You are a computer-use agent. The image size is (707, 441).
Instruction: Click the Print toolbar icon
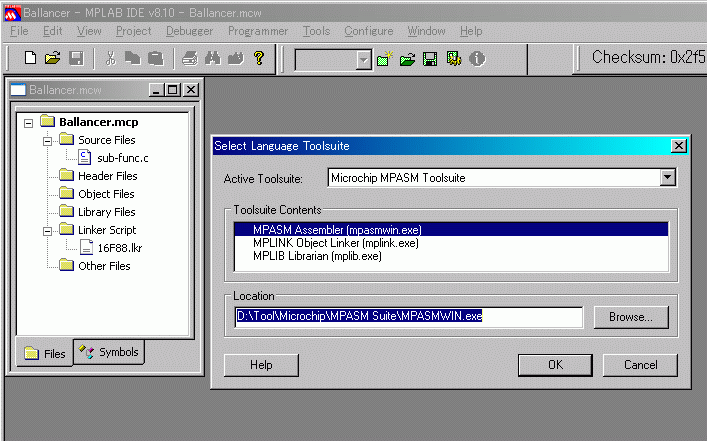[190, 58]
